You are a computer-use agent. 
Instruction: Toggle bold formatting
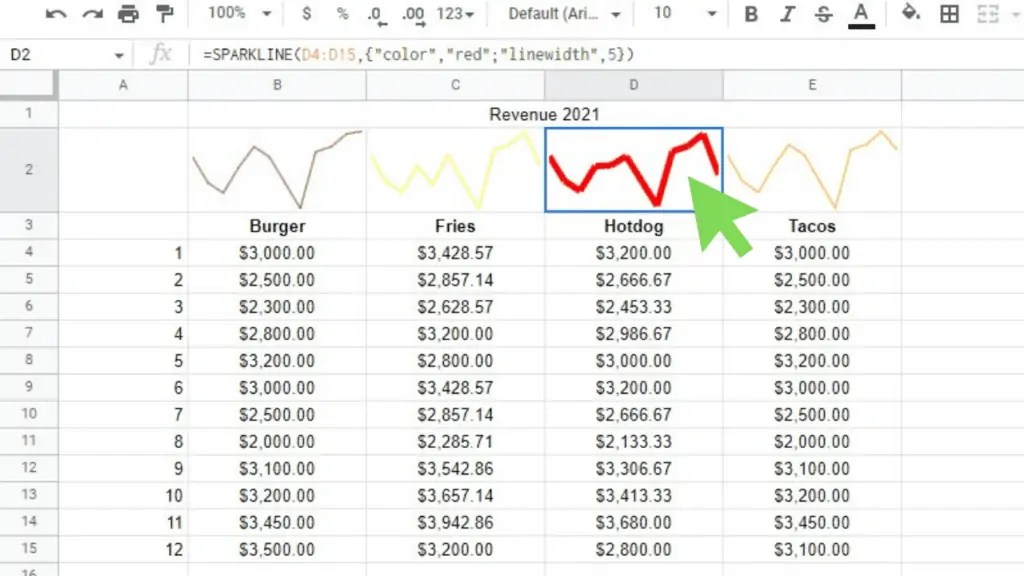pos(751,14)
